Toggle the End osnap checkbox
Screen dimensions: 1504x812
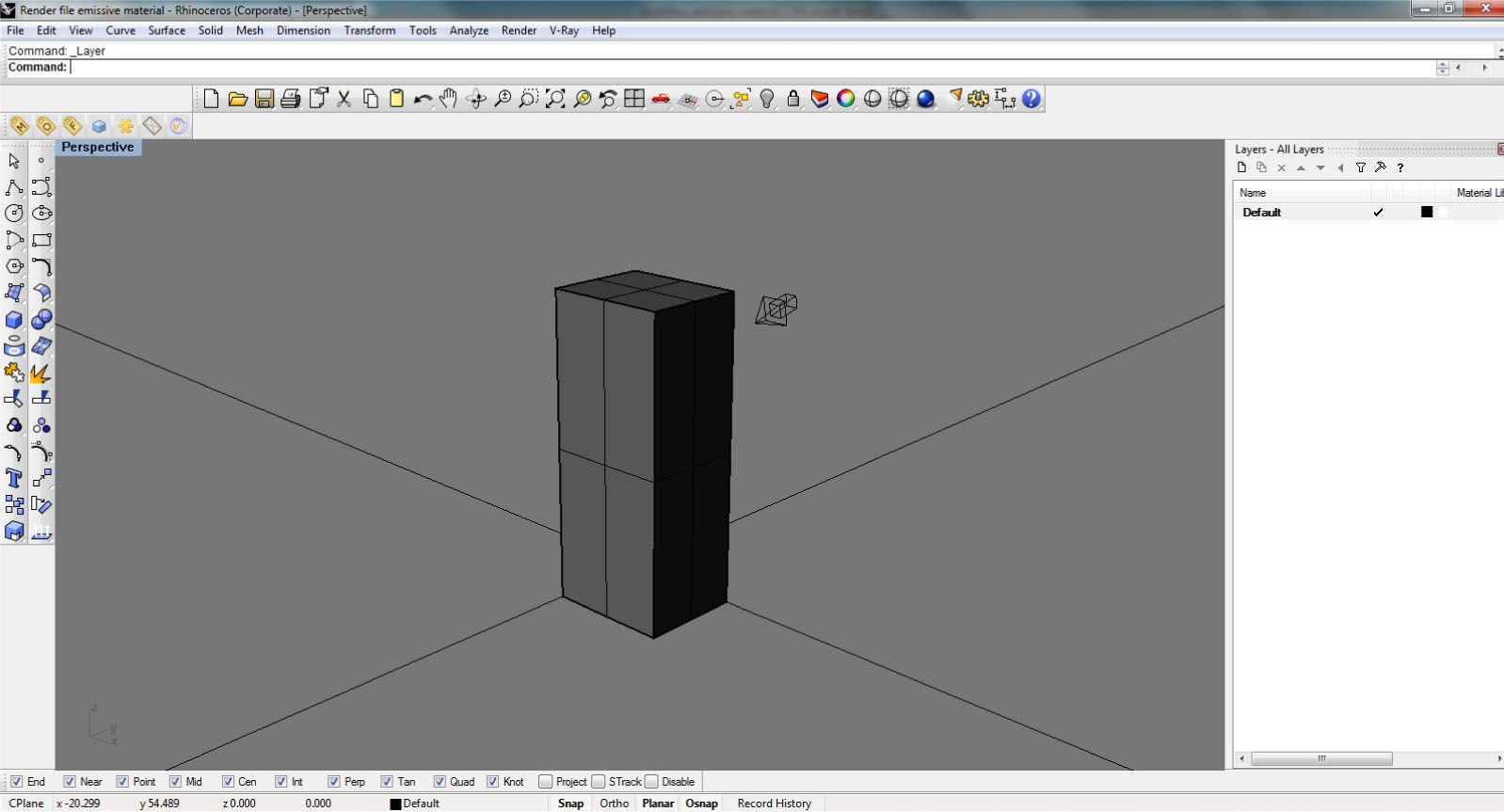[16, 782]
